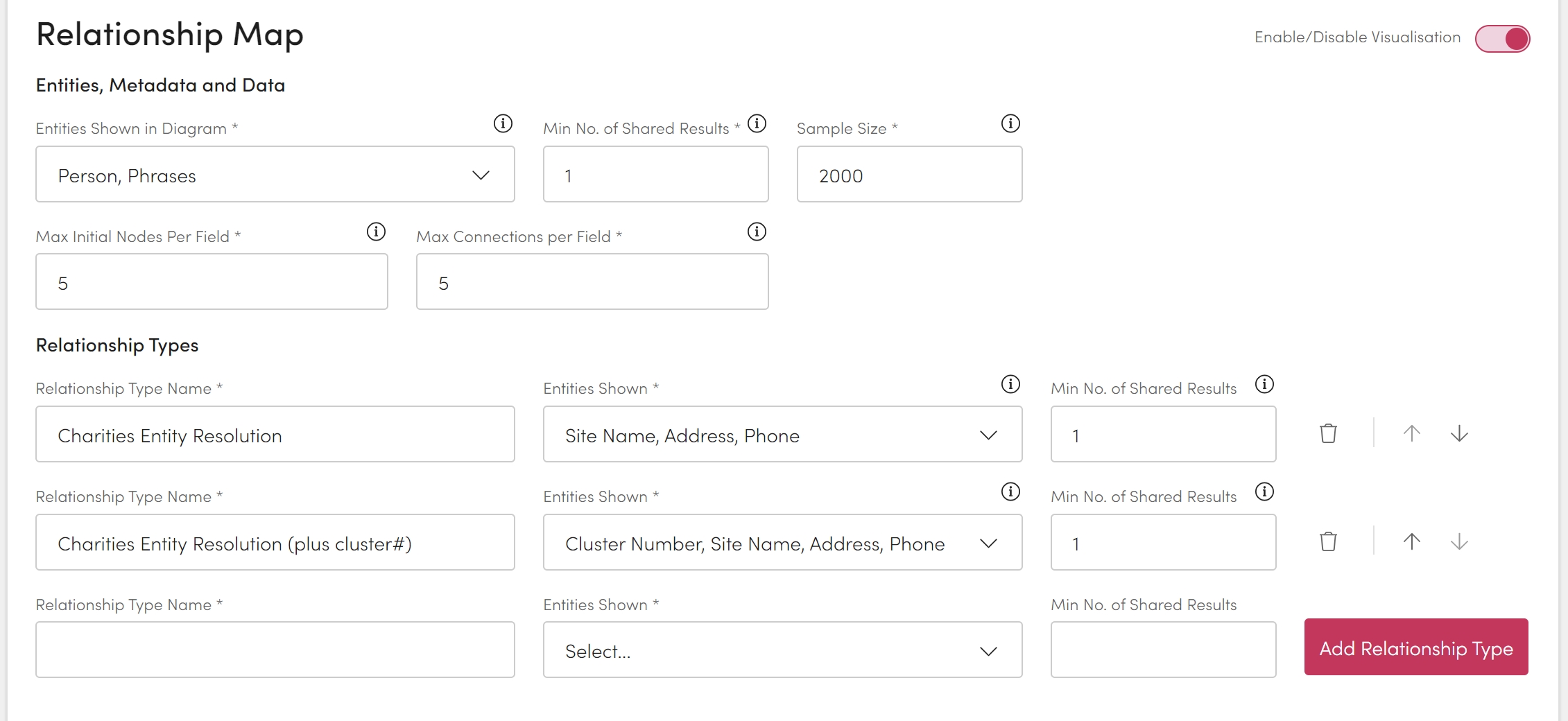Open the empty Select... entities dropdown
The width and height of the screenshot is (1568, 721).
point(782,650)
